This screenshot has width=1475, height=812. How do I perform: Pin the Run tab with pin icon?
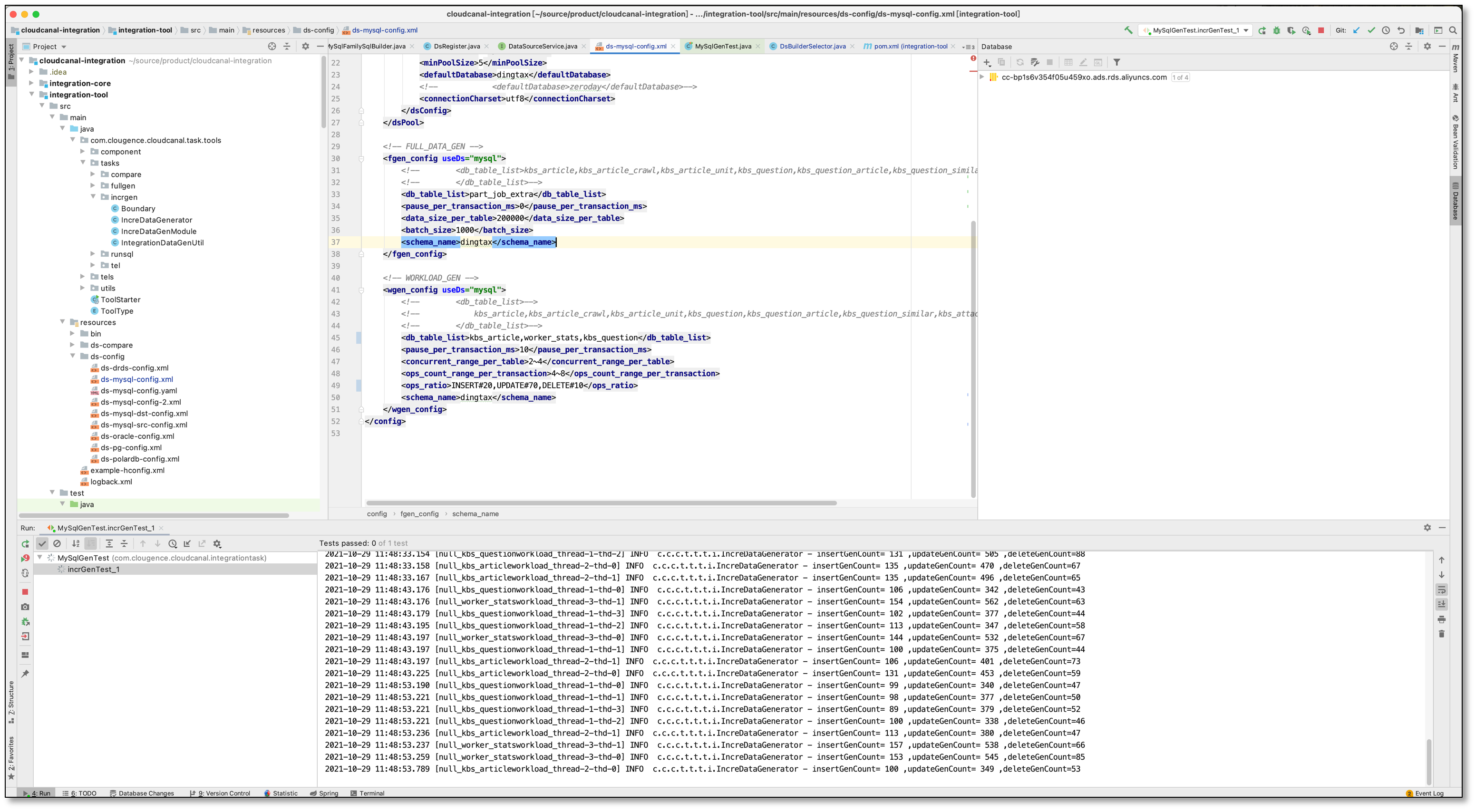(x=25, y=674)
